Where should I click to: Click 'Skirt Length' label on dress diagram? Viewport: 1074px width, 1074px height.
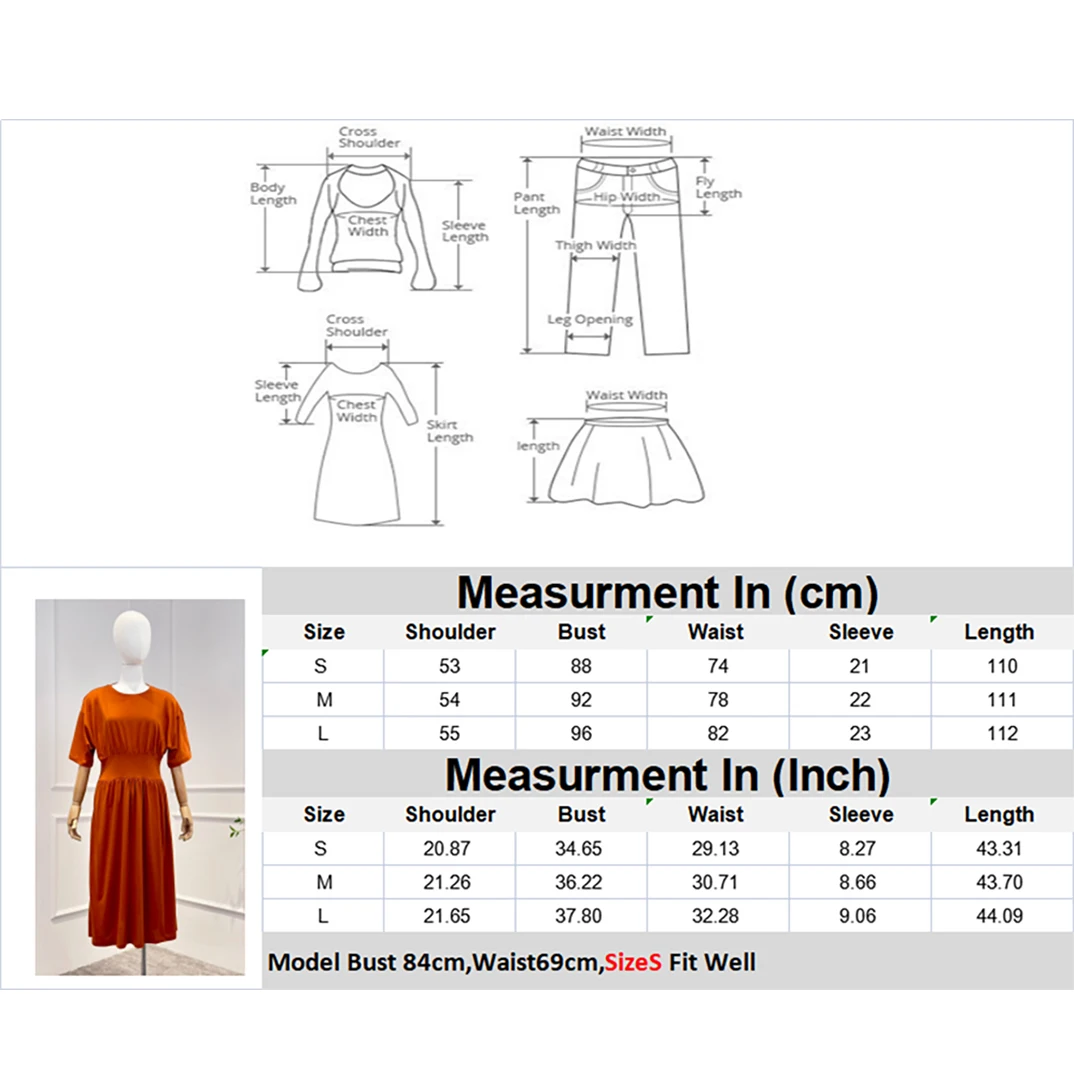[x=450, y=431]
